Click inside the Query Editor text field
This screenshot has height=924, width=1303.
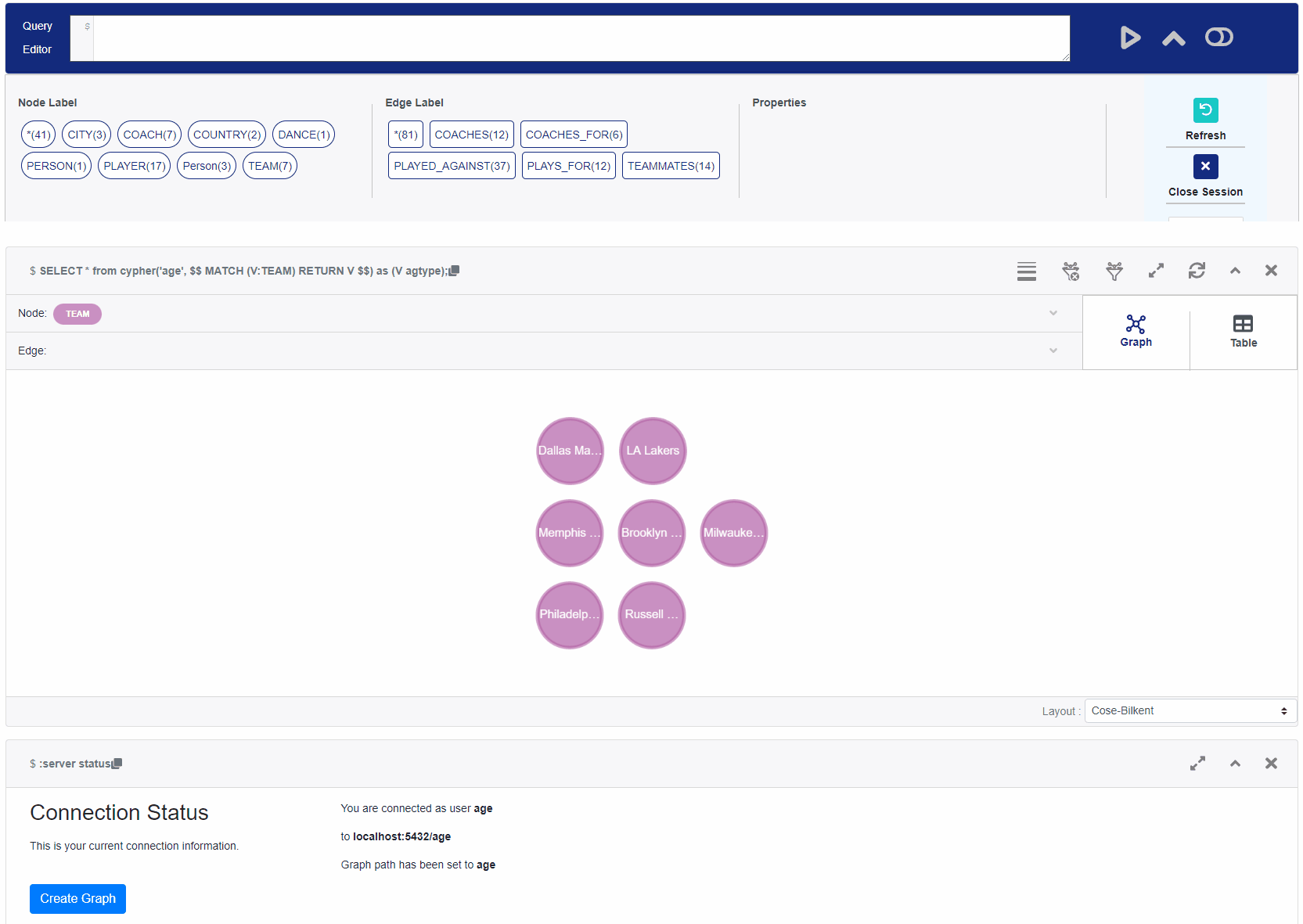(581, 38)
